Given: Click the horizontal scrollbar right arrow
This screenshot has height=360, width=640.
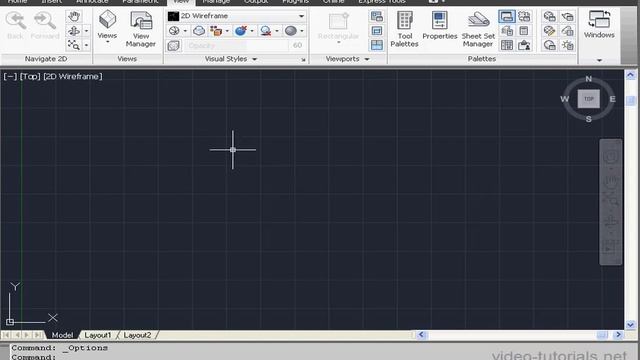Looking at the screenshot, I should (x=618, y=335).
